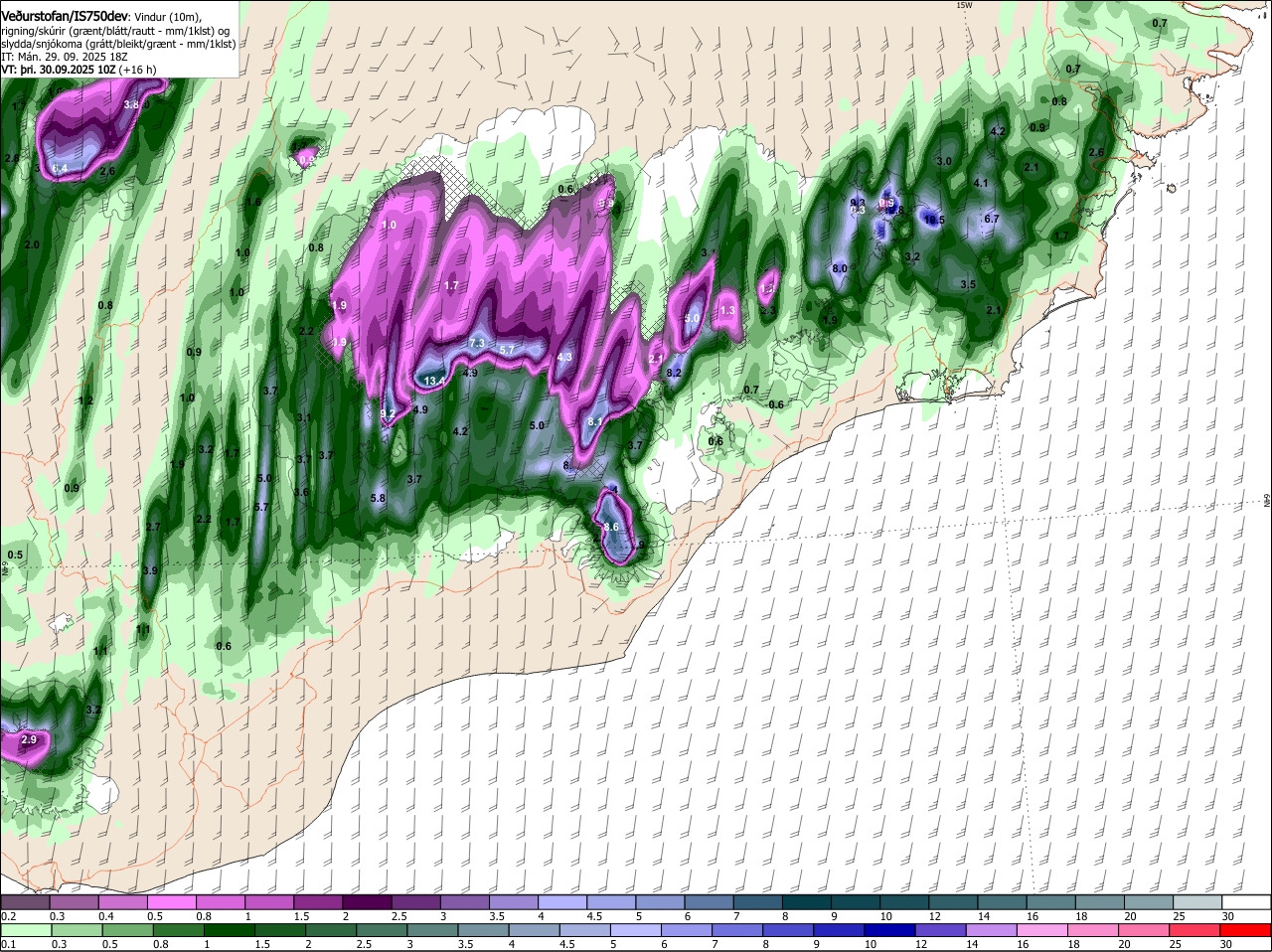1272x952 pixels.
Task: Click the 2.7 value on the map
Action: click(x=153, y=527)
